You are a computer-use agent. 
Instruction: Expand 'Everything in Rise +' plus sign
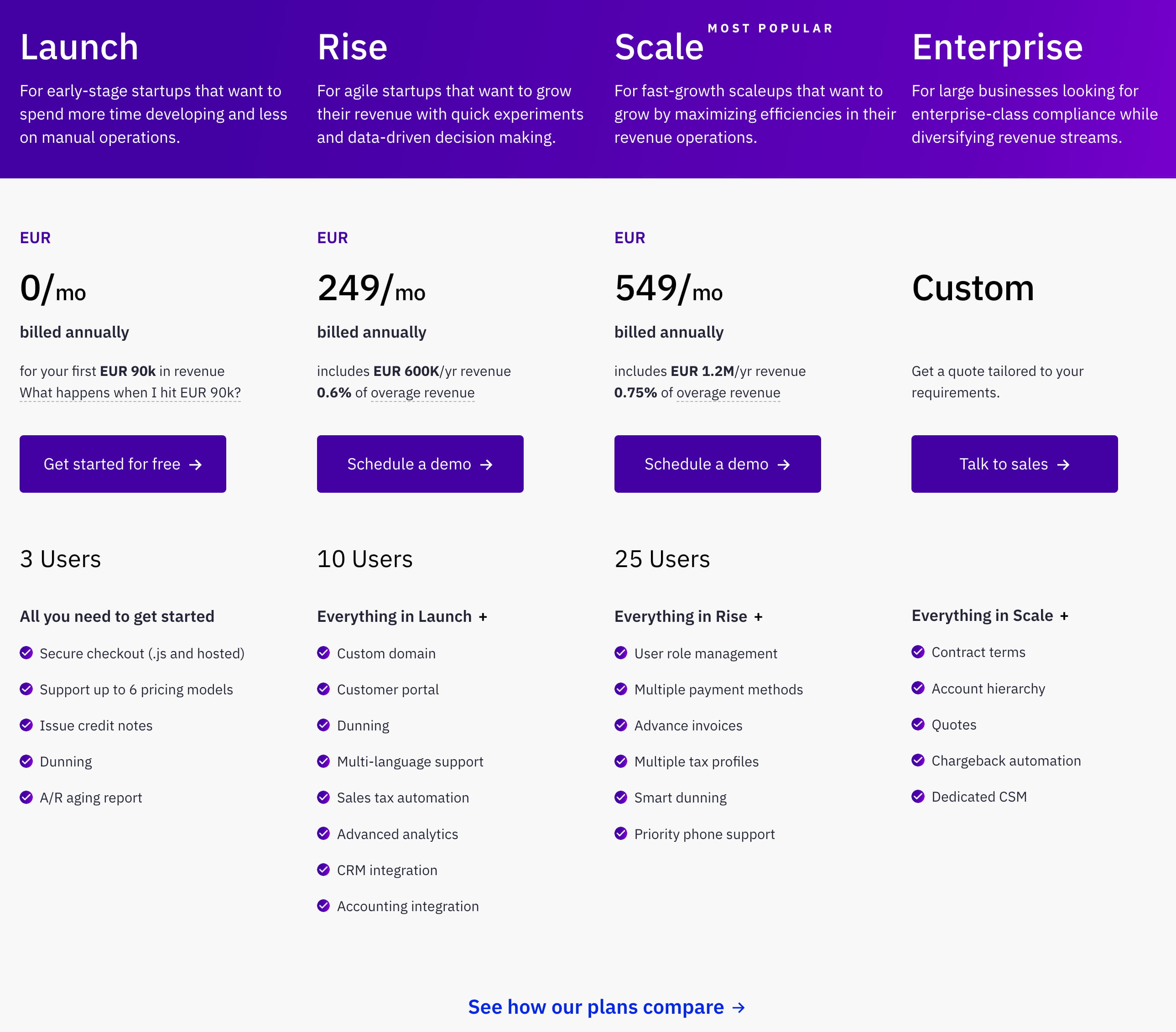(758, 617)
